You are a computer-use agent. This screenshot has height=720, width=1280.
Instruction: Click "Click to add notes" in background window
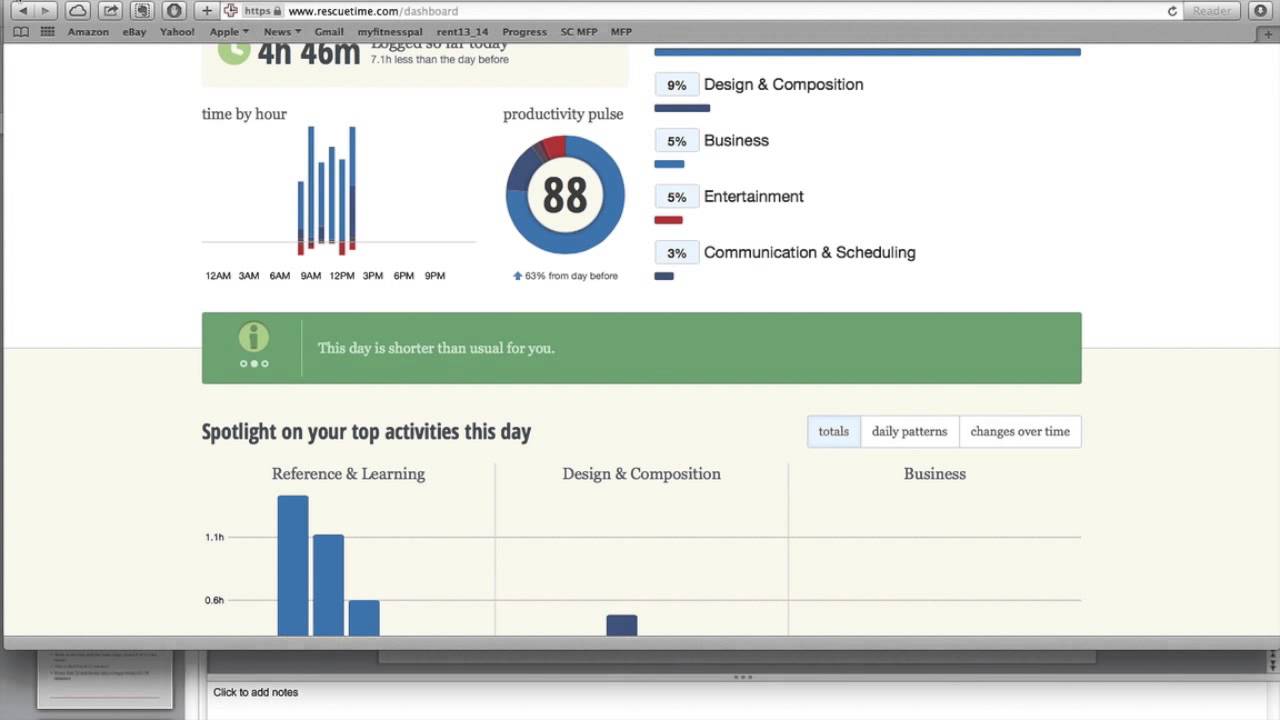point(255,692)
